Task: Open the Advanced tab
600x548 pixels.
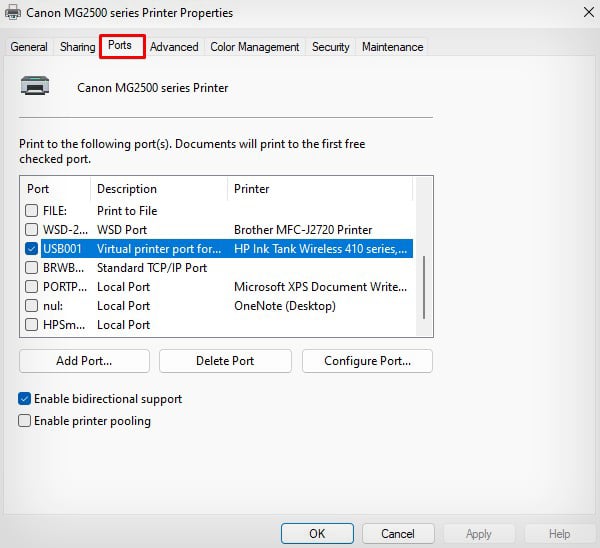Action: click(x=174, y=47)
